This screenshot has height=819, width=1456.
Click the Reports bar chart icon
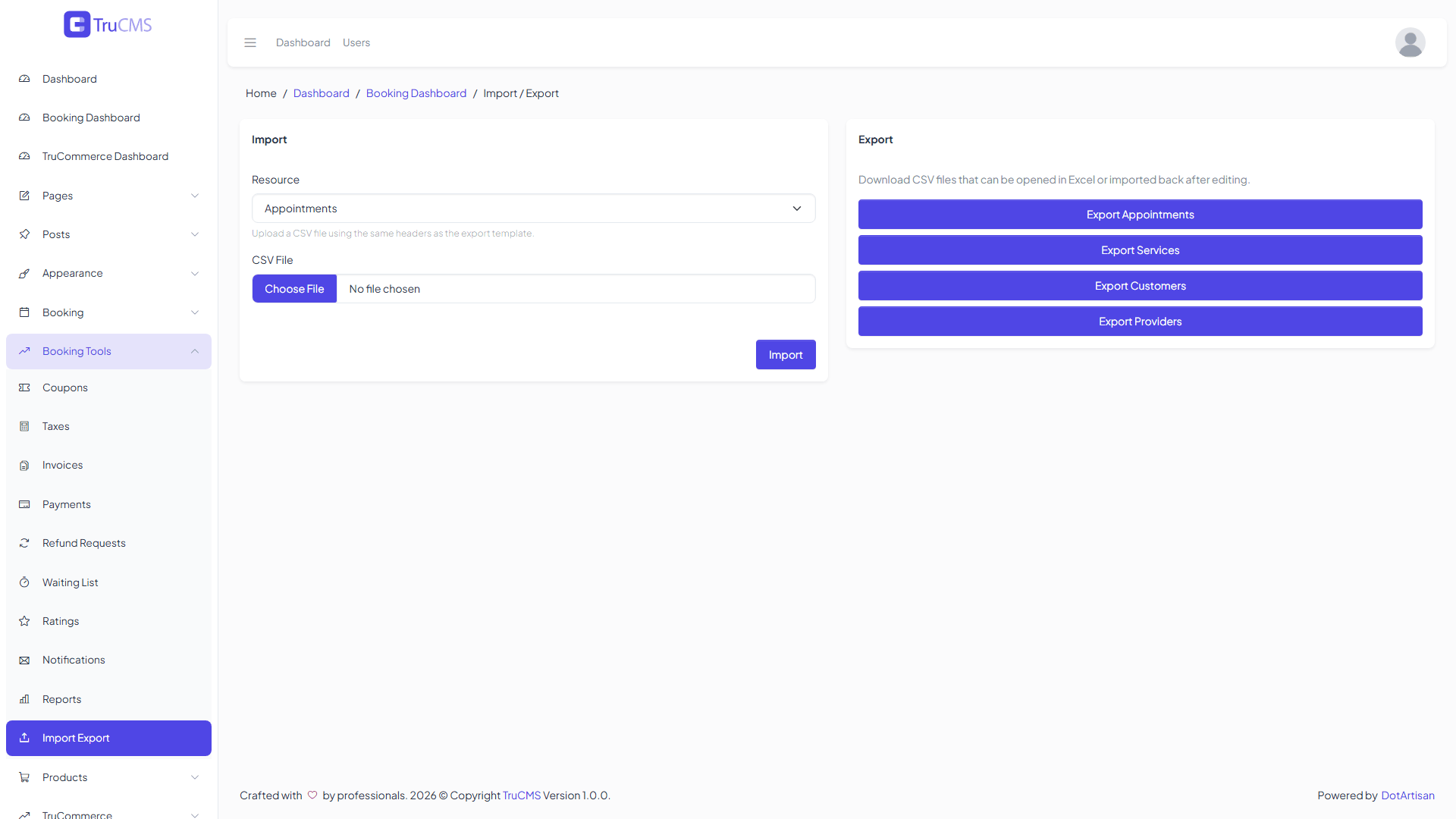coord(24,699)
